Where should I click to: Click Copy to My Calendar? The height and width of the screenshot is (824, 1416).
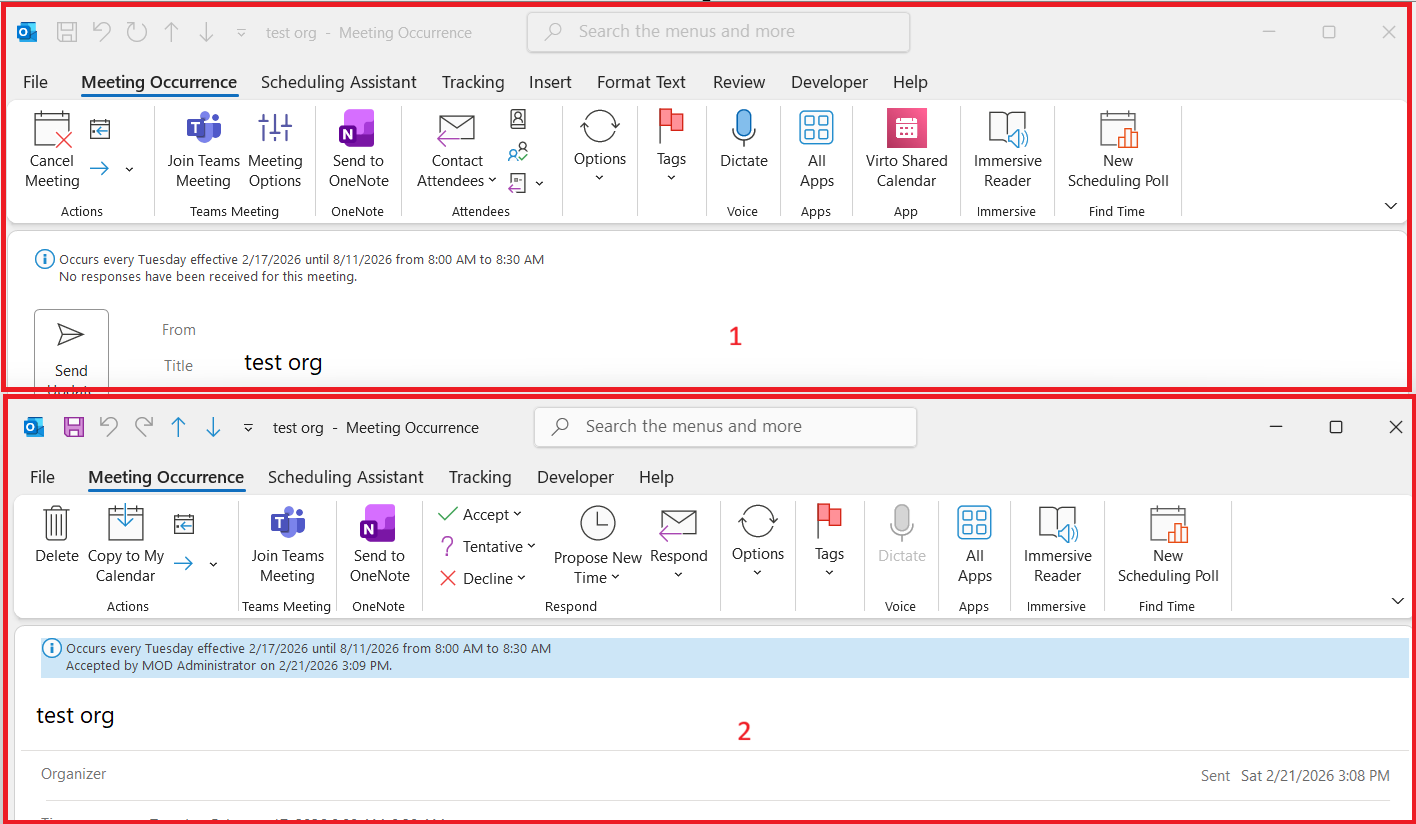[126, 545]
